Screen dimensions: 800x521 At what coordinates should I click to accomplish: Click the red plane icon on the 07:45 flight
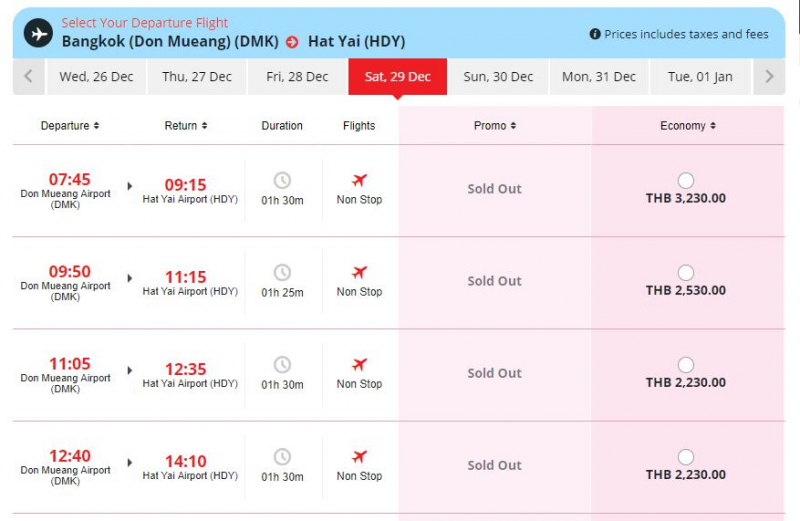359,180
